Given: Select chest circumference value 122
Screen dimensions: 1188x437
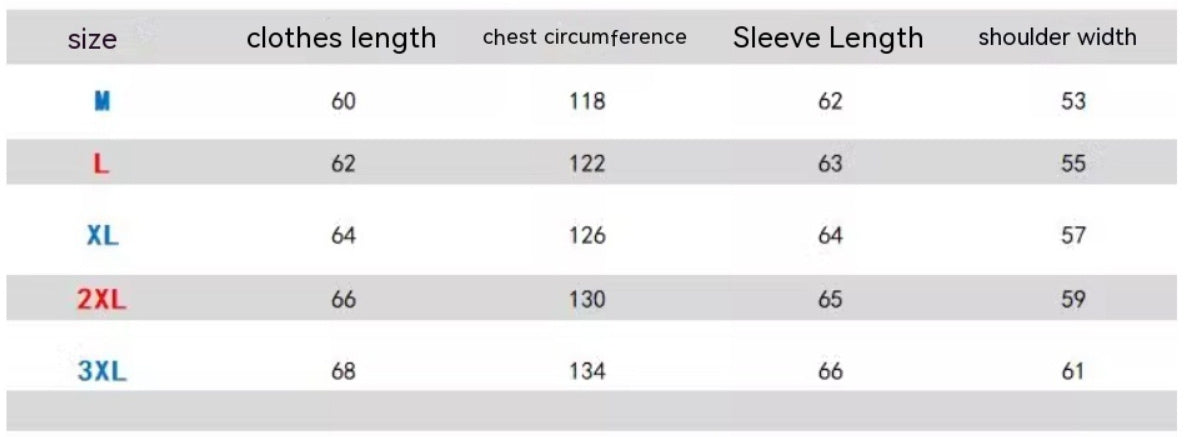Looking at the screenshot, I should pos(586,164).
